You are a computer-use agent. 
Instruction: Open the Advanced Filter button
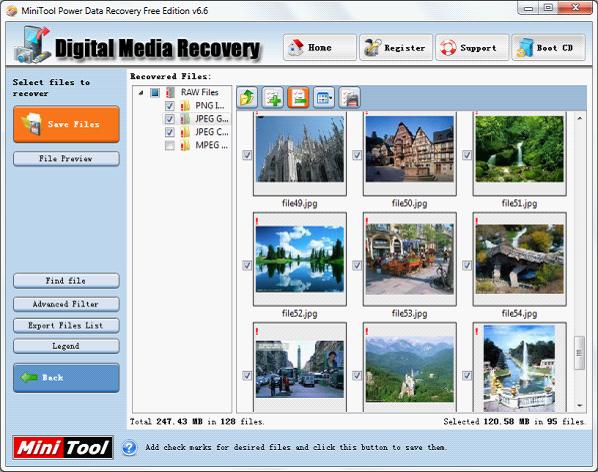pyautogui.click(x=66, y=304)
